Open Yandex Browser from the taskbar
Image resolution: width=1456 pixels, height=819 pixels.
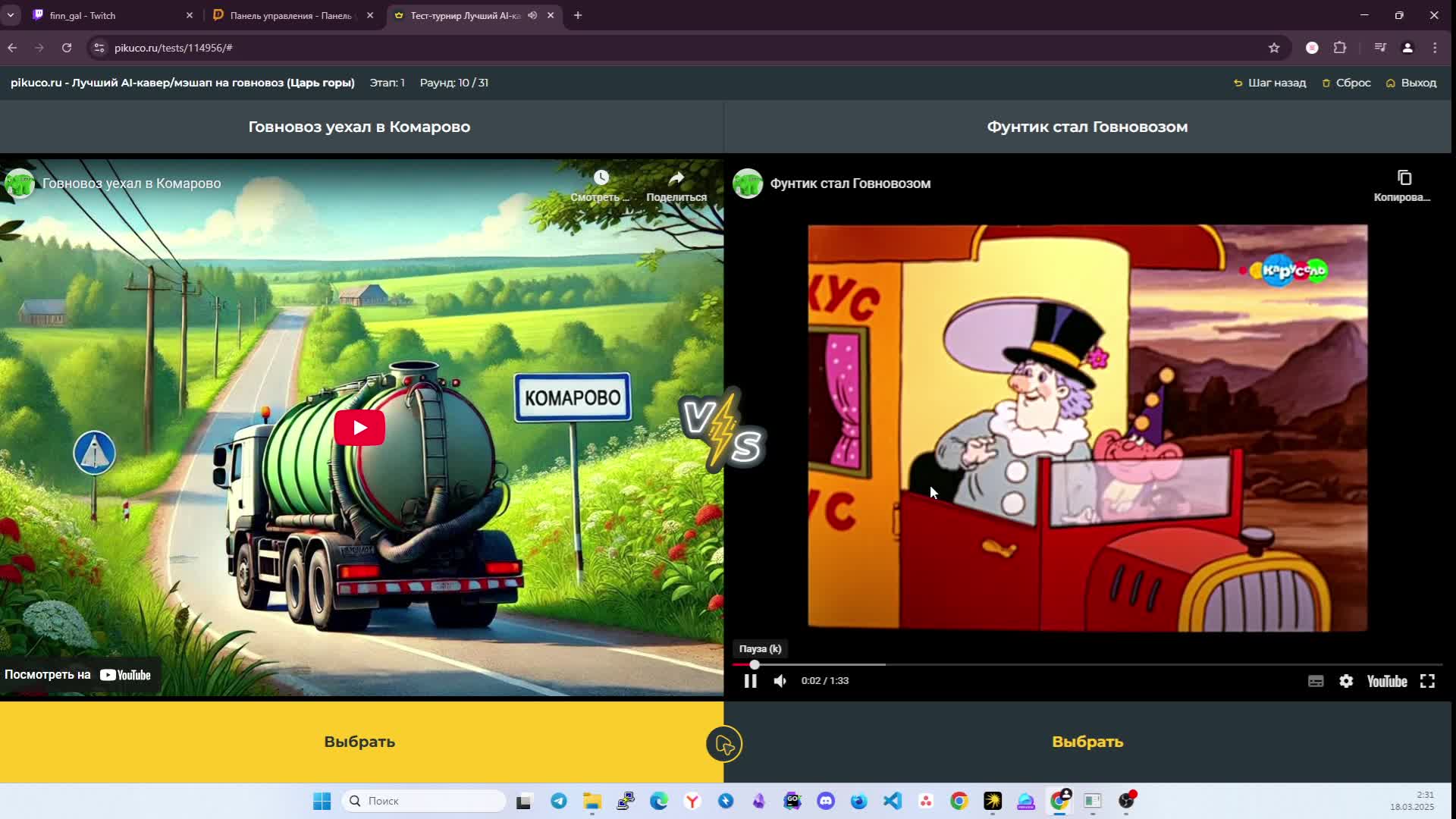[x=692, y=801]
